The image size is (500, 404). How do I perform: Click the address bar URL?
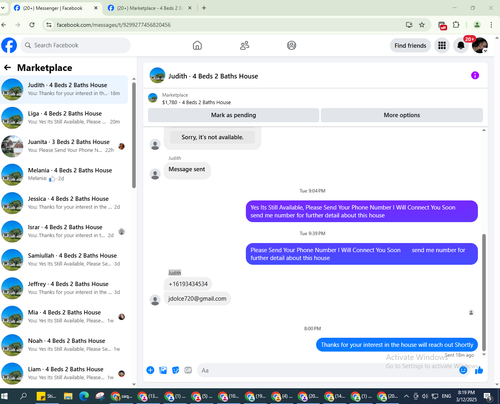click(114, 25)
